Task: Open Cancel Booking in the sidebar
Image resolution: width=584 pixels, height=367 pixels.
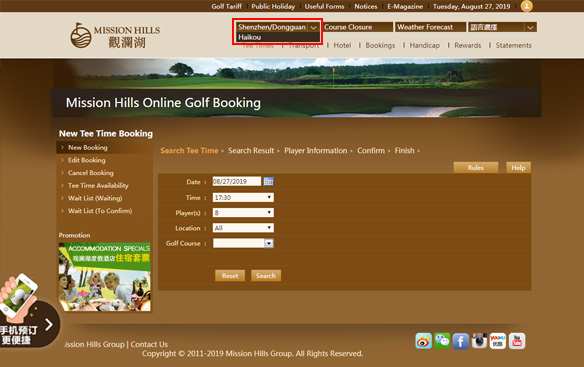Action: pyautogui.click(x=91, y=173)
